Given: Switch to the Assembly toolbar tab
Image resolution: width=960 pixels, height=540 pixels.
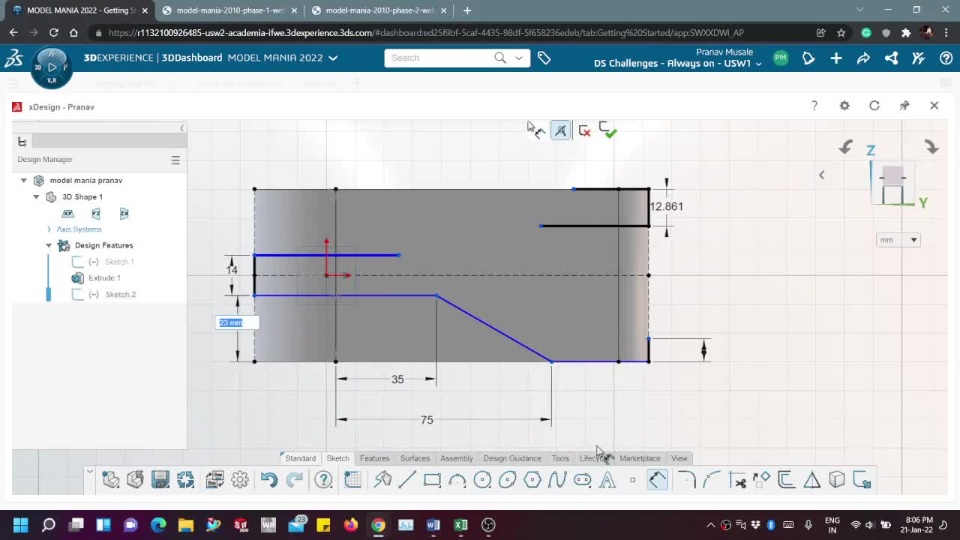Looking at the screenshot, I should pos(457,458).
